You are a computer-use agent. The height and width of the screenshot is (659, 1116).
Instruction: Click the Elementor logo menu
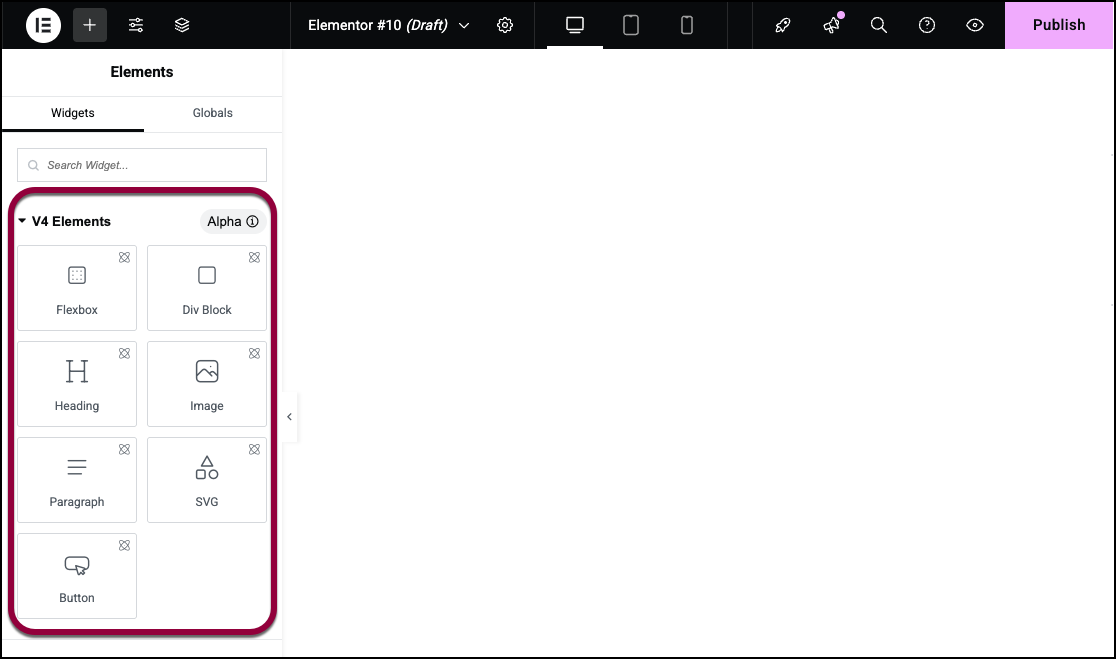tap(42, 25)
